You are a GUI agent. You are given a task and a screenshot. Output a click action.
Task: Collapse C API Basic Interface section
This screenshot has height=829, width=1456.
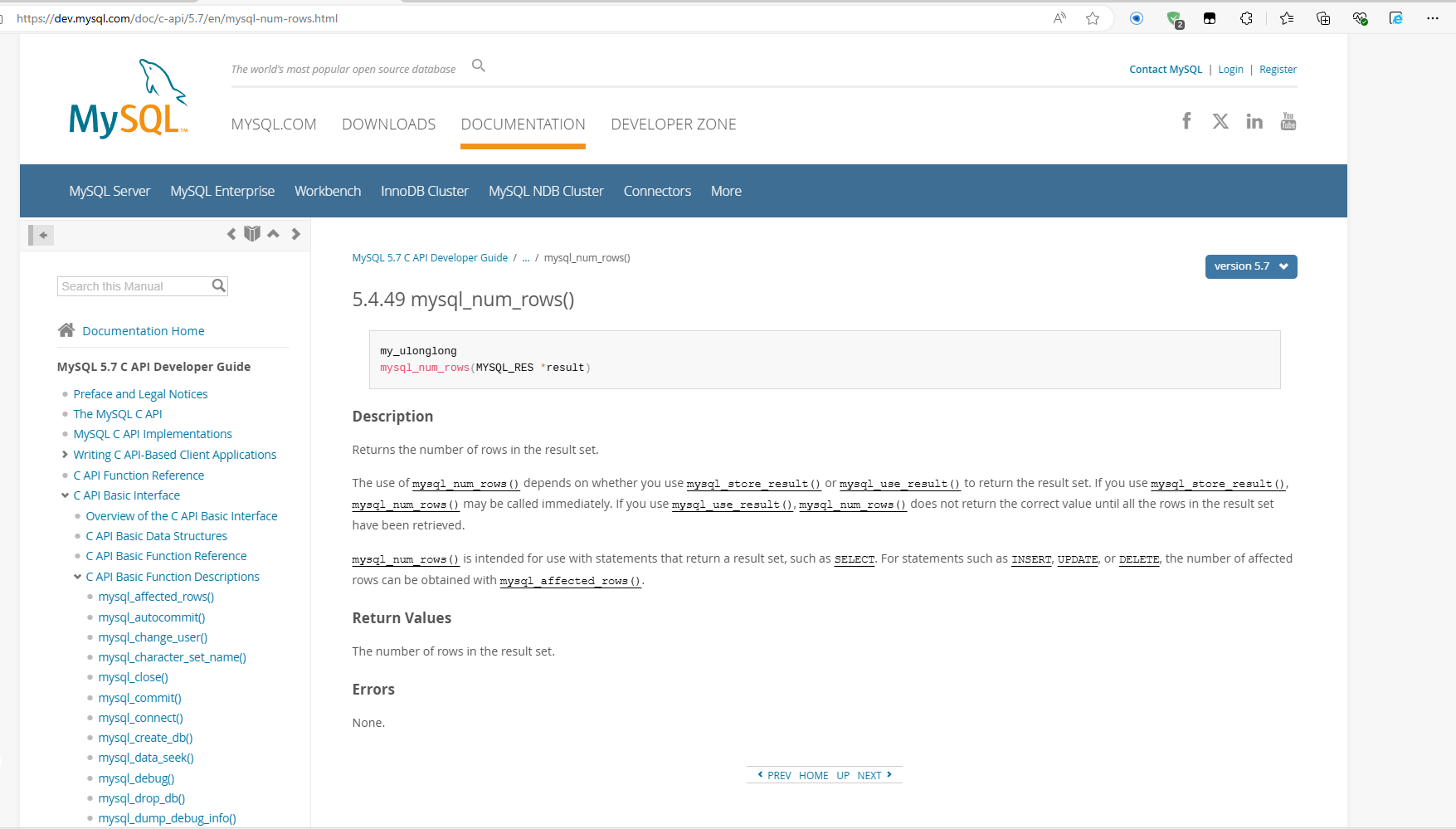65,495
